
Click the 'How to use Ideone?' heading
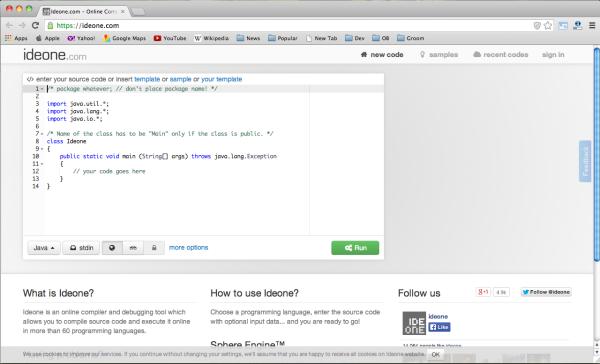254,293
